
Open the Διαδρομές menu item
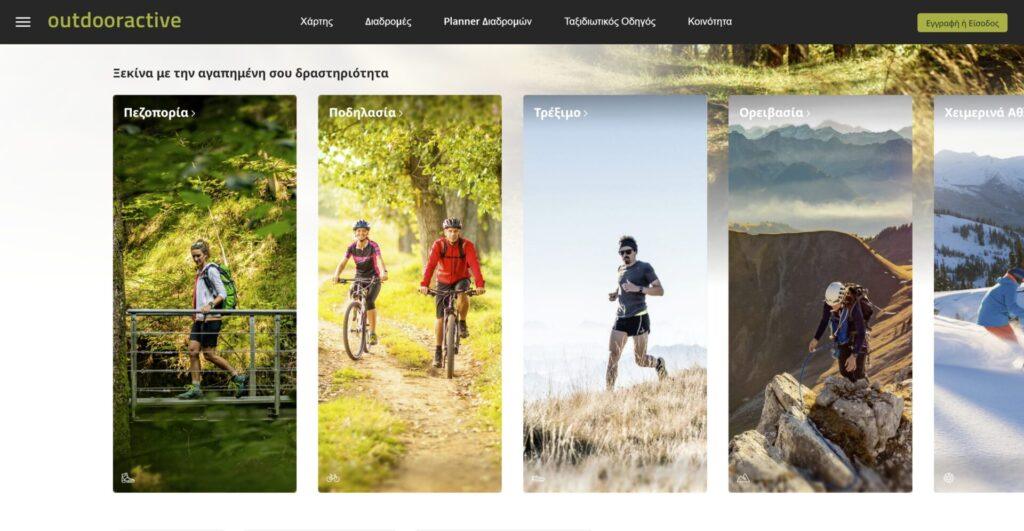(388, 22)
